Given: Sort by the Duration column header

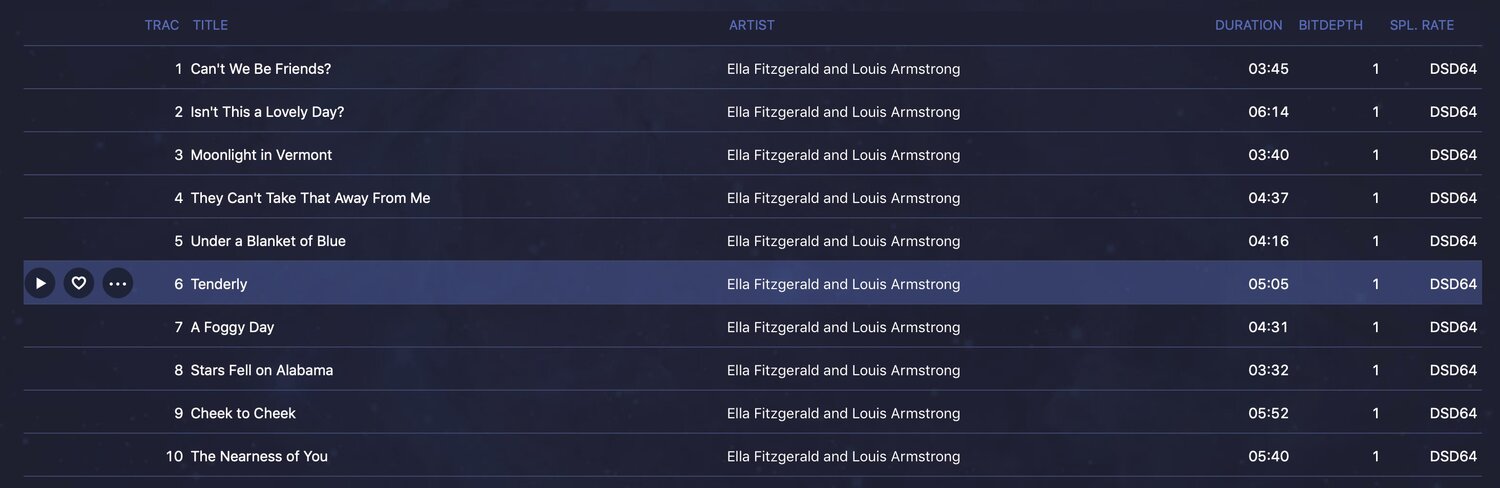Looking at the screenshot, I should click(x=1248, y=25).
